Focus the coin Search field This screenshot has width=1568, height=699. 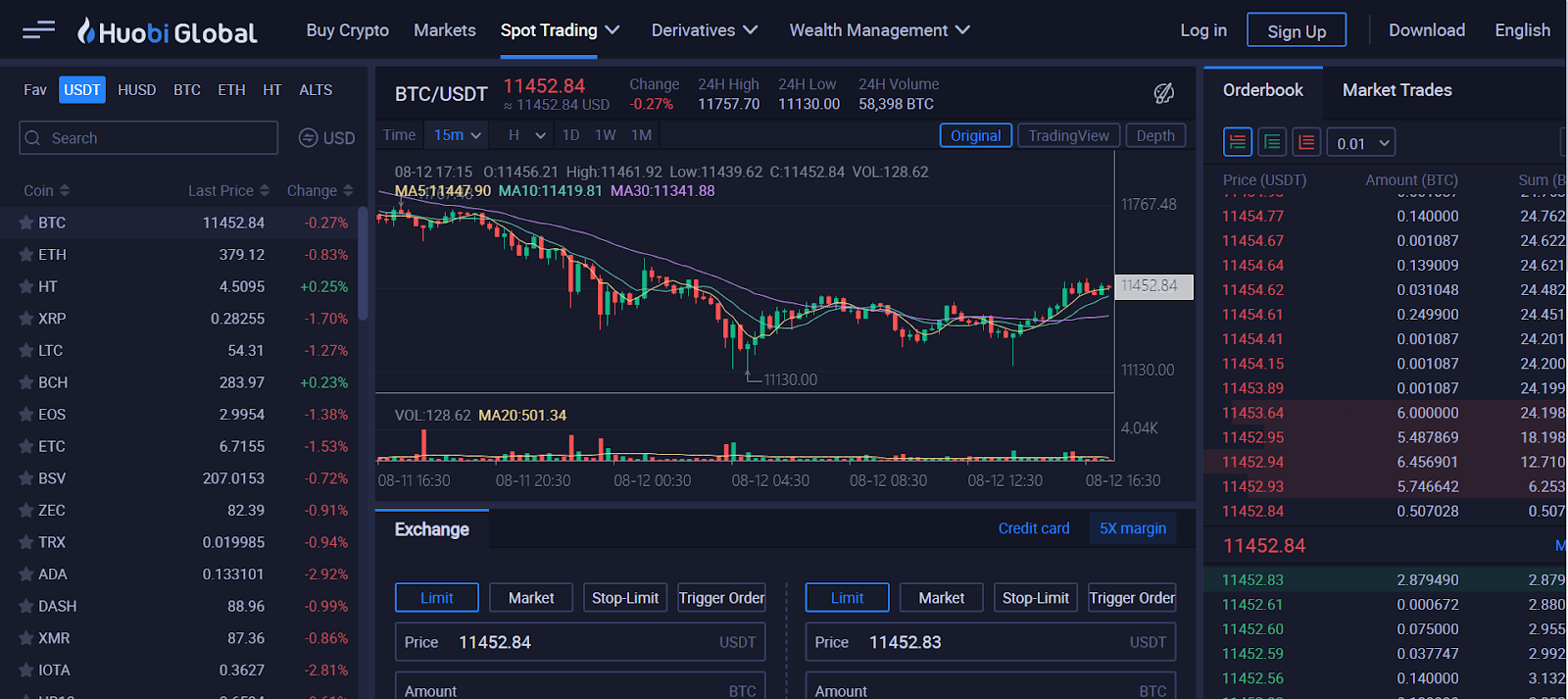(x=148, y=138)
